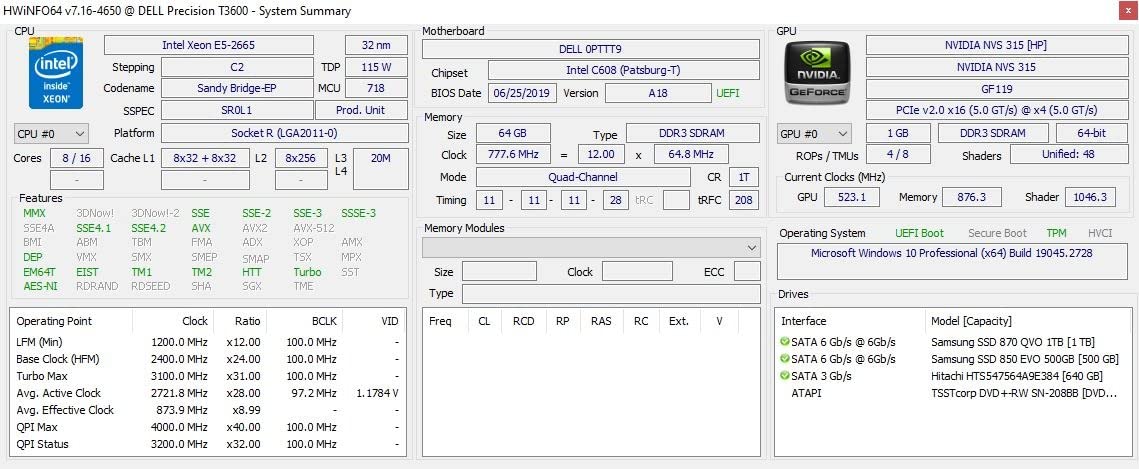Click the Turbo Max operating point row
1139x469 pixels.
[207, 376]
